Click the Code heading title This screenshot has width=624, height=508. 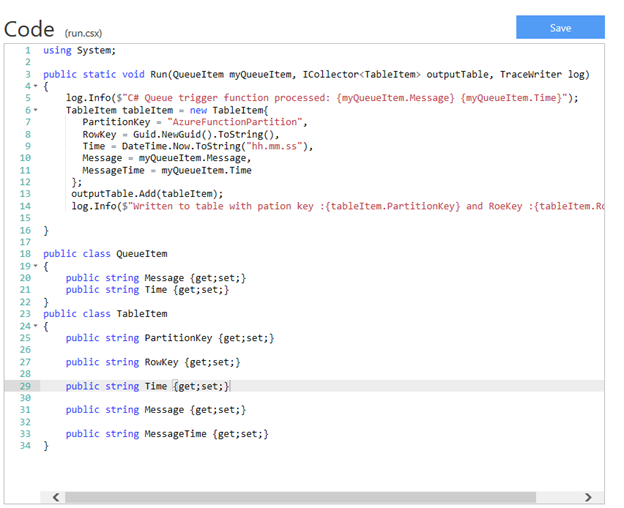pyautogui.click(x=29, y=28)
